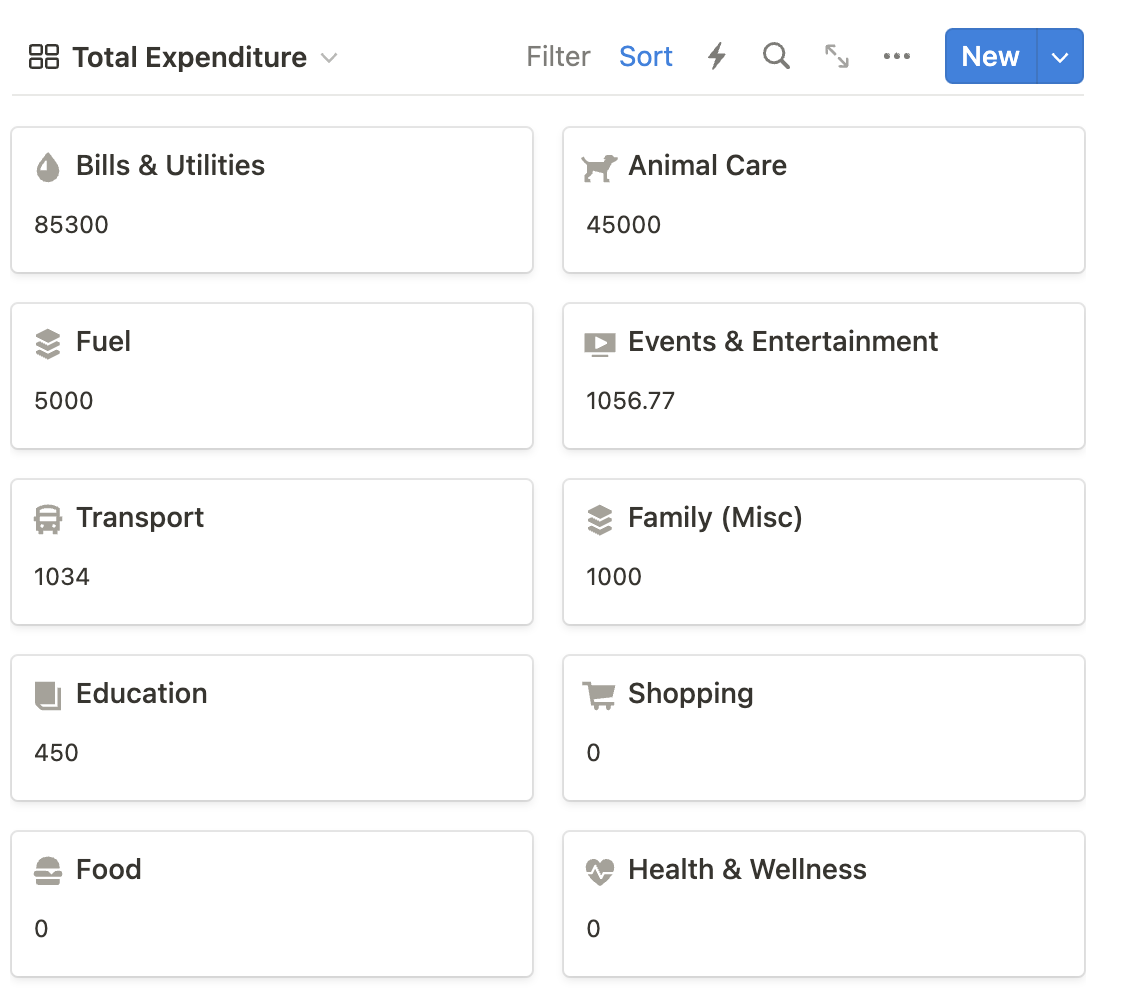Open the Family (Misc) card
The height and width of the screenshot is (1004, 1122).
tap(823, 552)
